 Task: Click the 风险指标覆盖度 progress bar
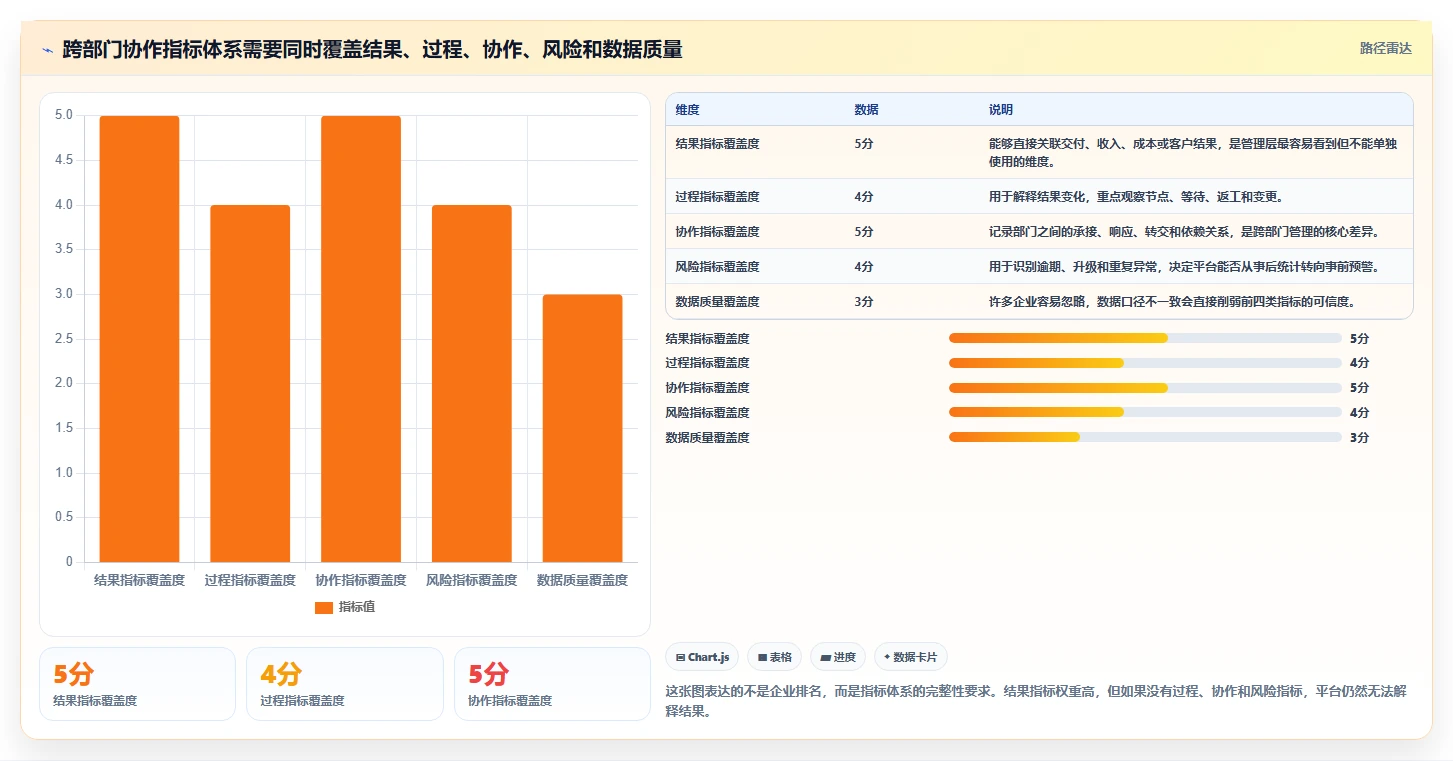(x=1145, y=412)
